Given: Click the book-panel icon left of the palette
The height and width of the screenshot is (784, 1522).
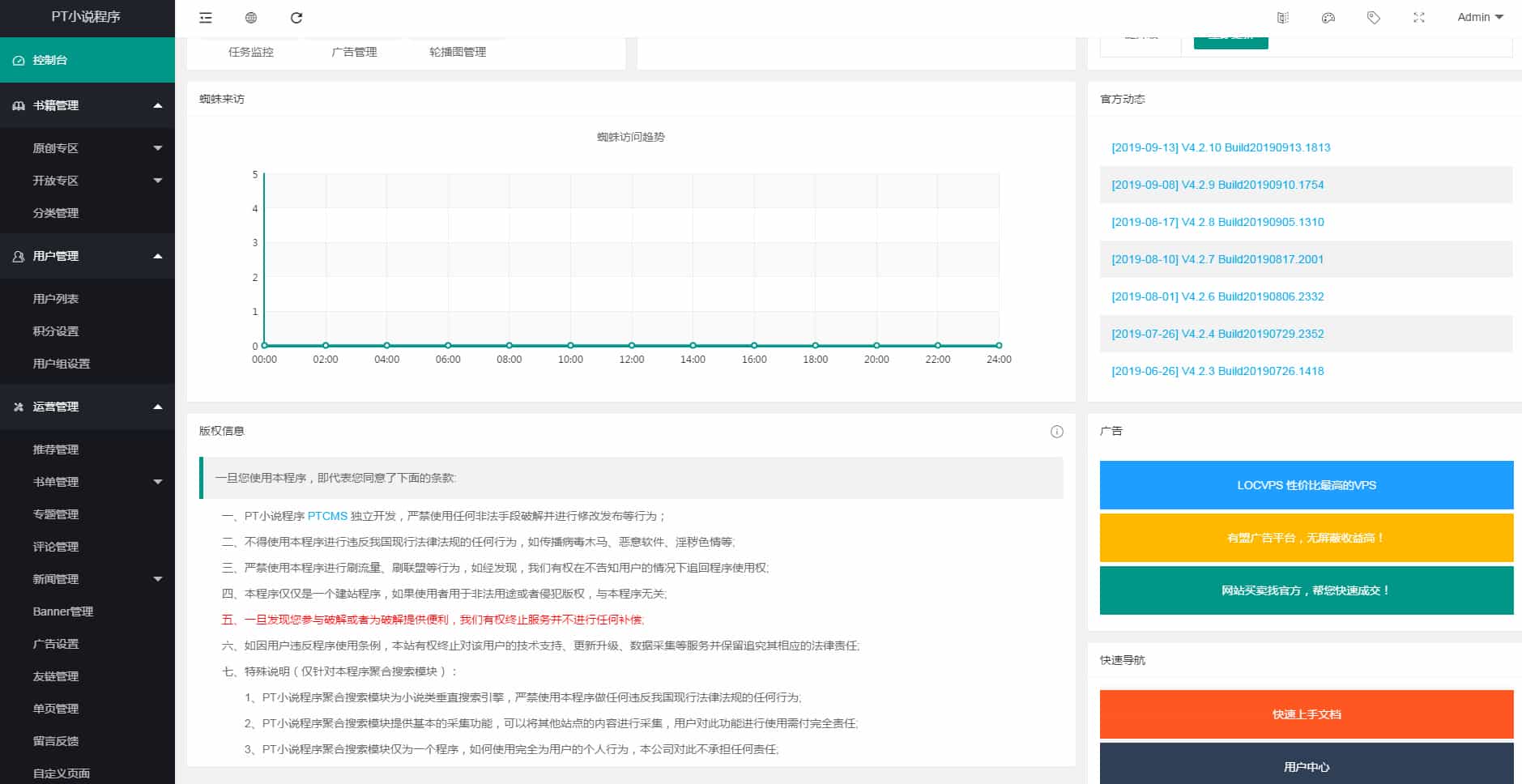Looking at the screenshot, I should tap(1282, 18).
